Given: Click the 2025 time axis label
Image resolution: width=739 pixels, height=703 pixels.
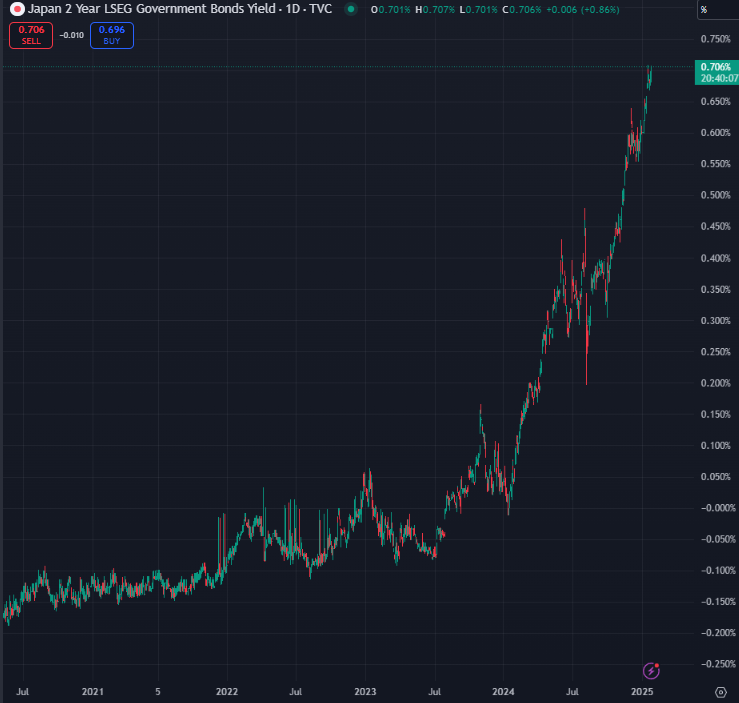Looking at the screenshot, I should [642, 691].
